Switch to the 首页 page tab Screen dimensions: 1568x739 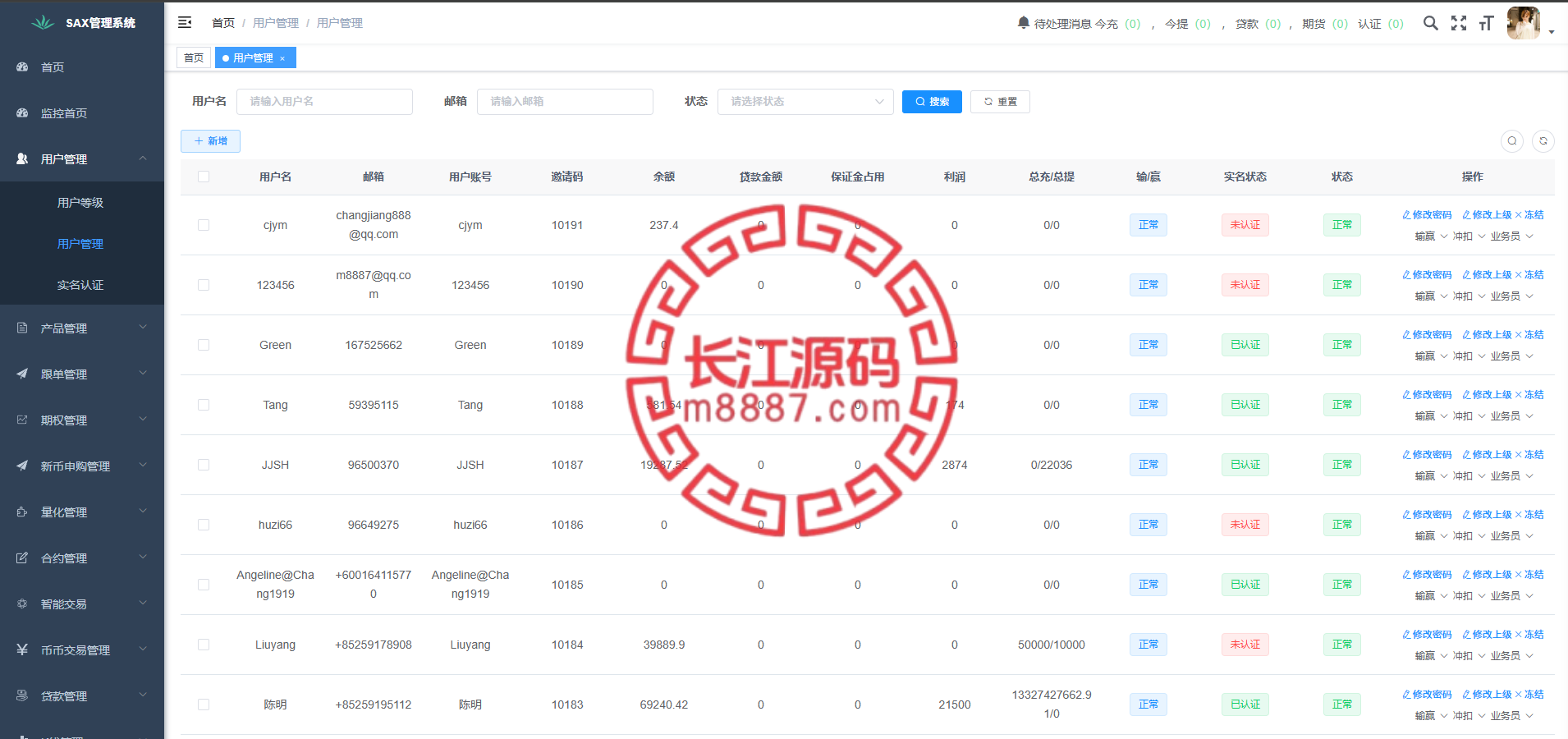(194, 58)
